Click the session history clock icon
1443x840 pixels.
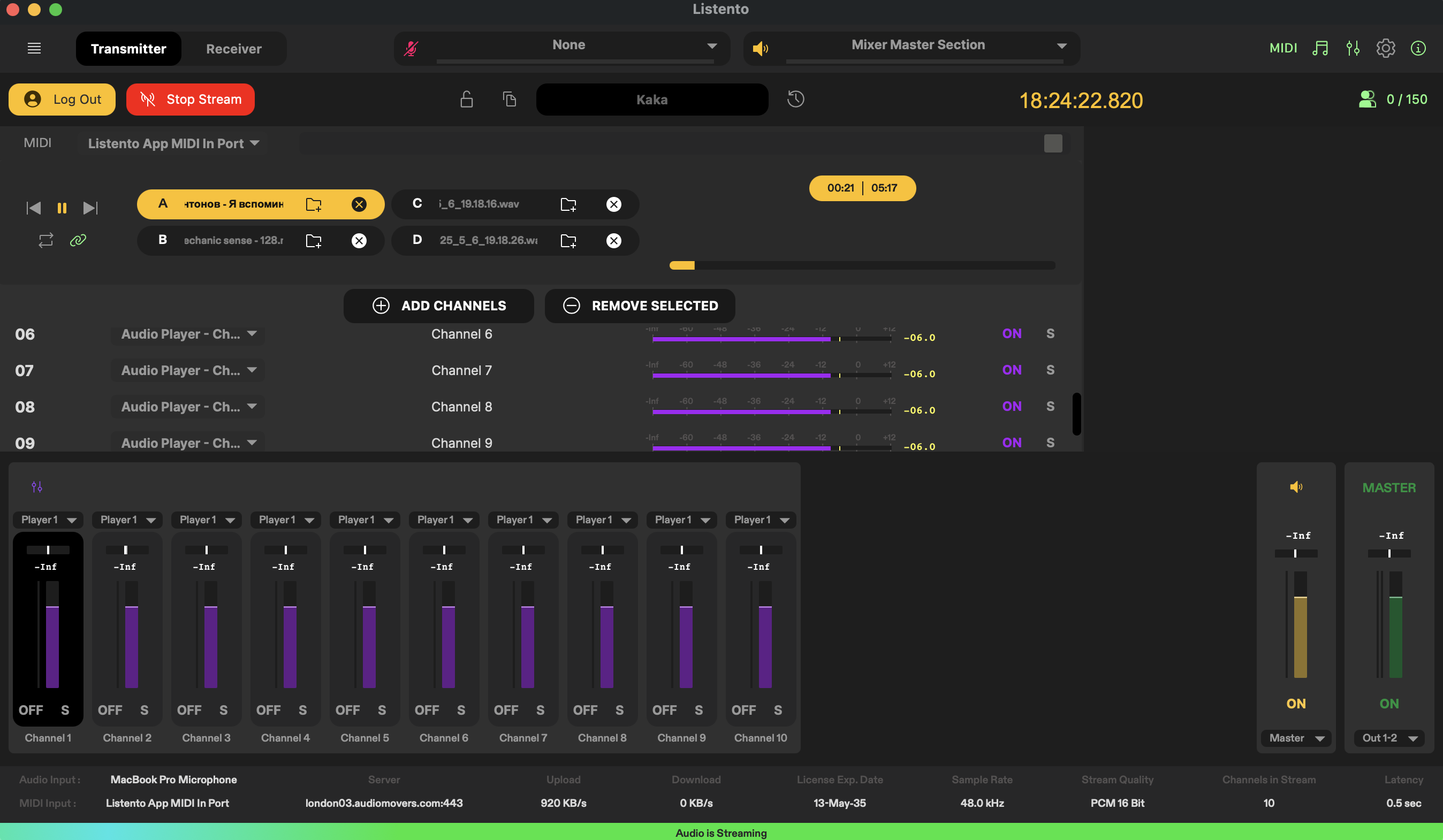pos(795,99)
